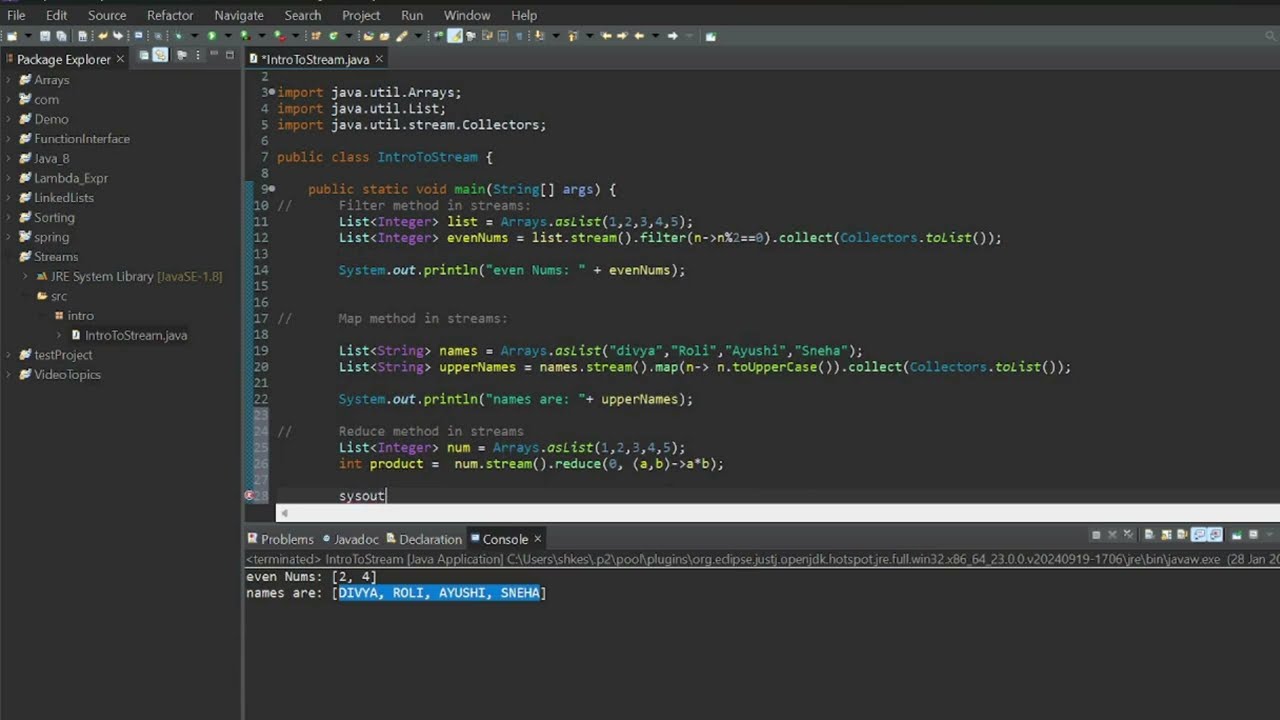
Task: Click the Forward navigation arrow in toolbar
Action: tap(672, 36)
